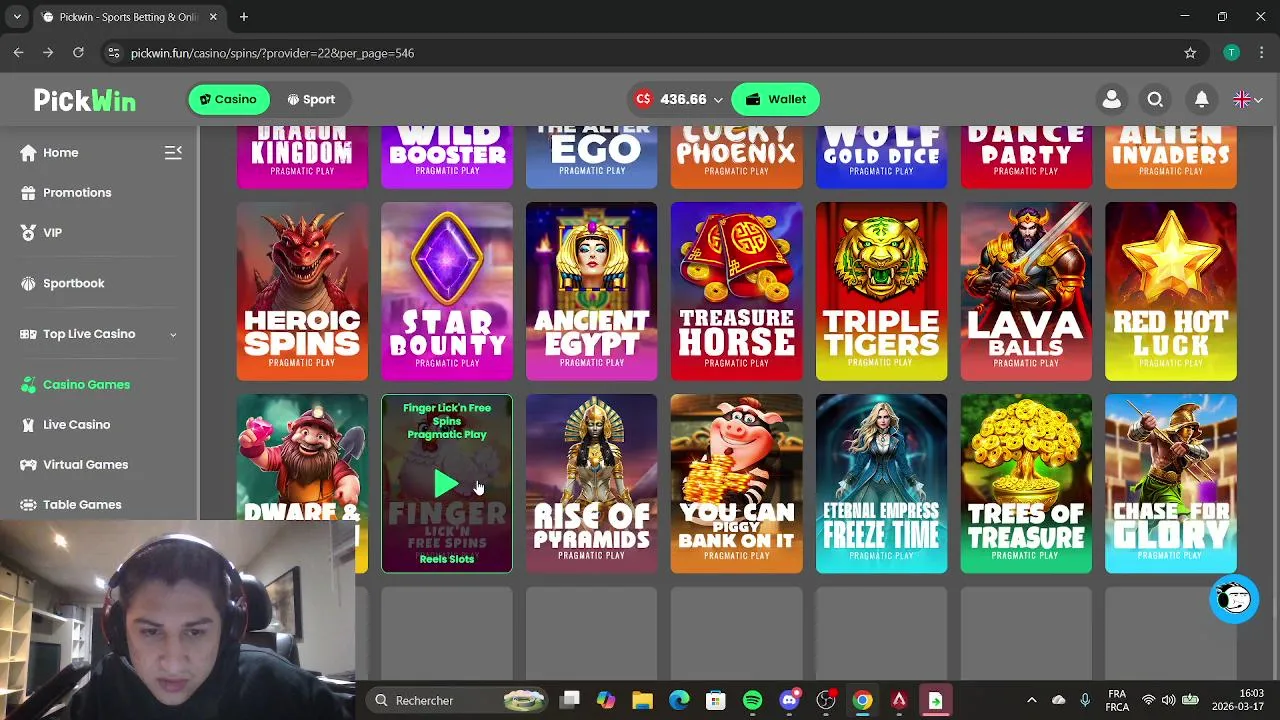Open Table Games in sidebar
The height and width of the screenshot is (720, 1280).
click(x=82, y=504)
